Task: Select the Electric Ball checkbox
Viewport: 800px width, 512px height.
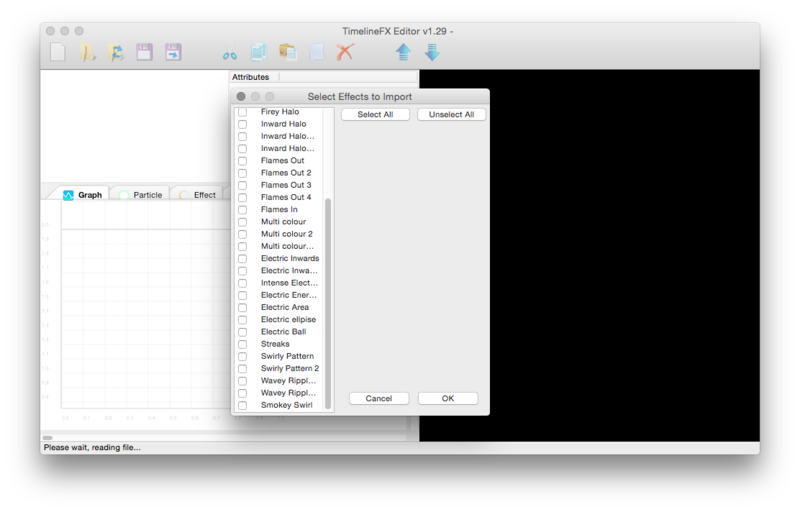Action: 242,332
